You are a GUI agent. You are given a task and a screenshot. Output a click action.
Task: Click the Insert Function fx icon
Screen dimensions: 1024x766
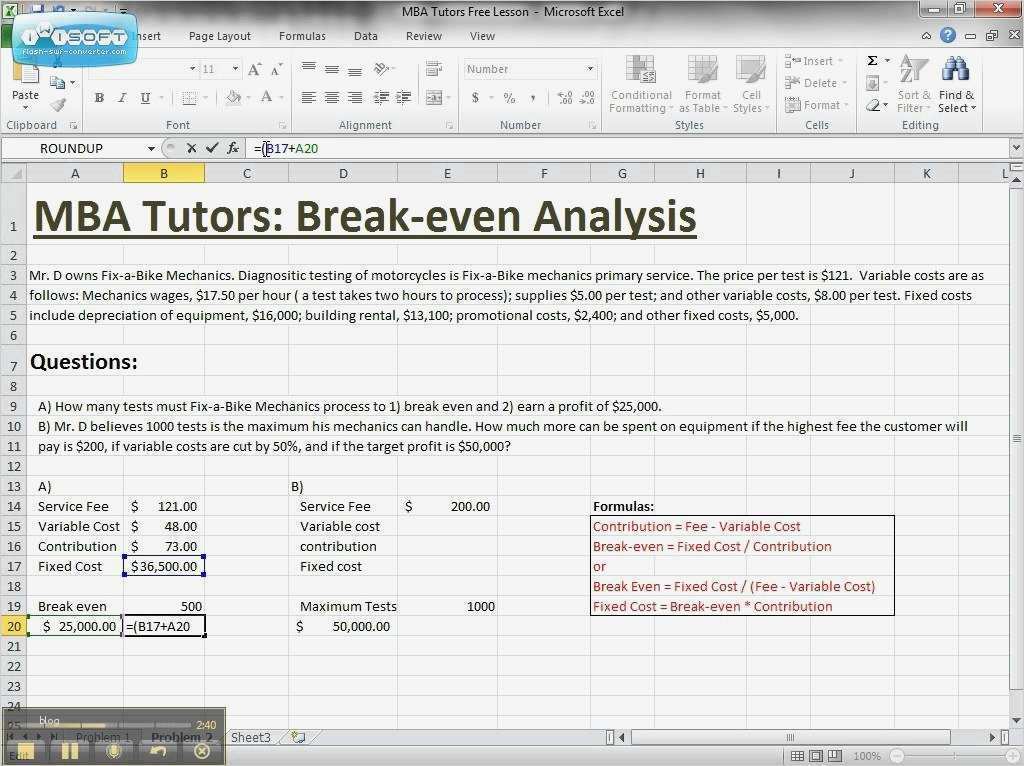[233, 148]
